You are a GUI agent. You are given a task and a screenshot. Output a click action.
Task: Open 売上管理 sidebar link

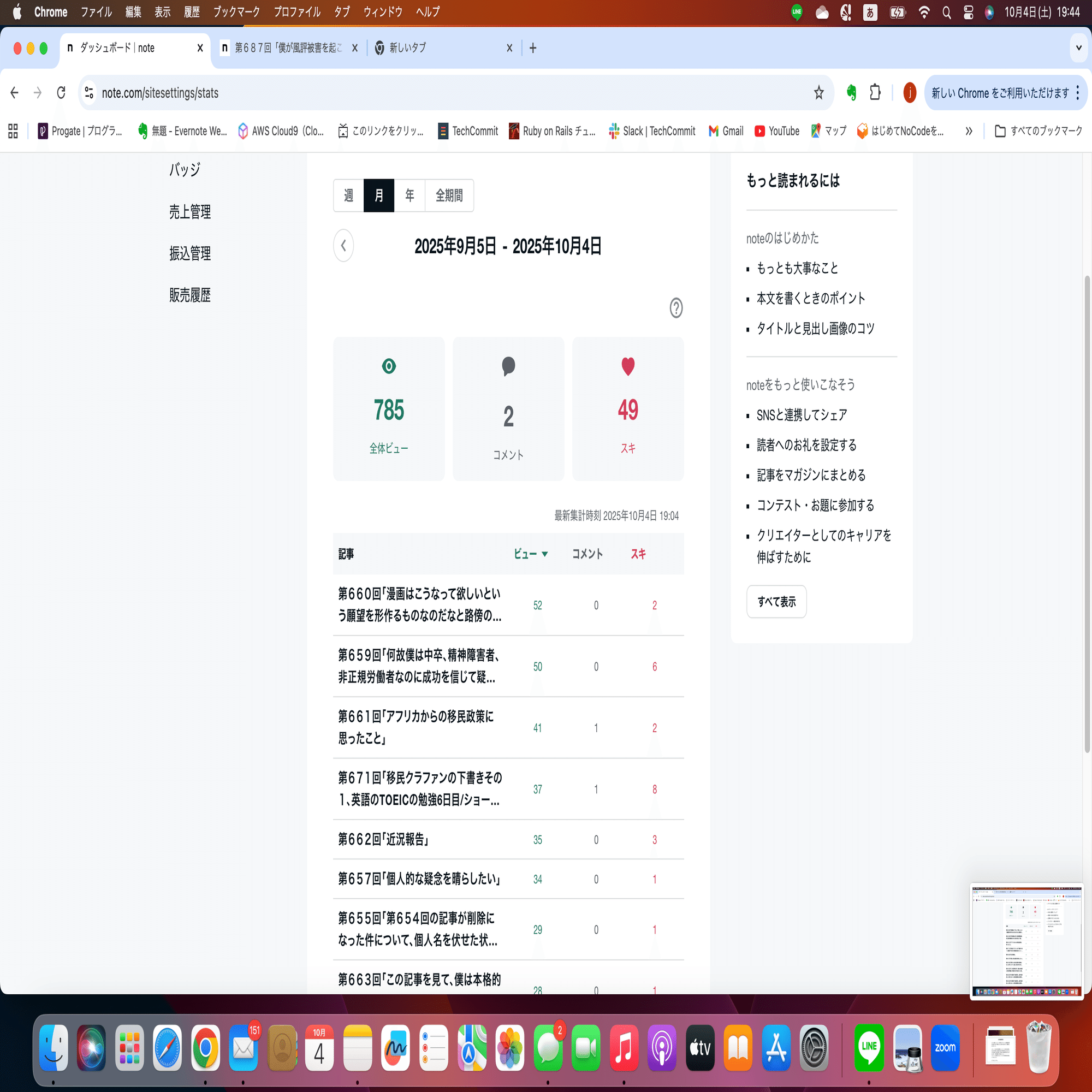pos(190,212)
